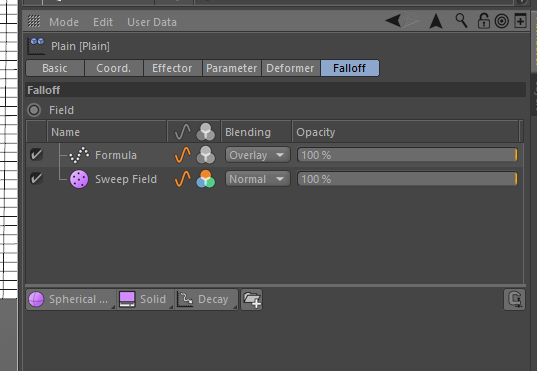The height and width of the screenshot is (371, 537).
Task: Toggle the lock element padlock icon
Action: tap(483, 21)
